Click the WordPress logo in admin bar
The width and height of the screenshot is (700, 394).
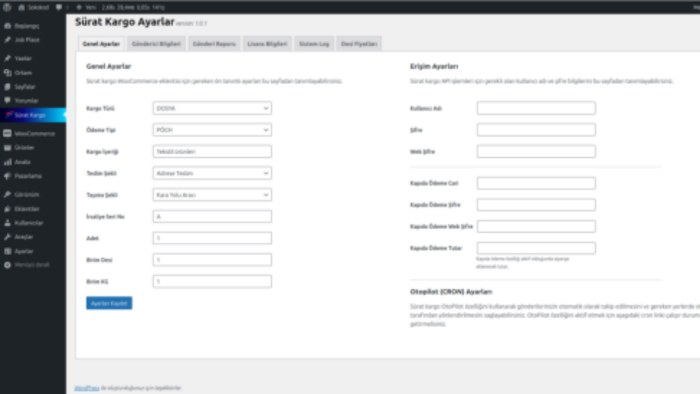(x=7, y=7)
